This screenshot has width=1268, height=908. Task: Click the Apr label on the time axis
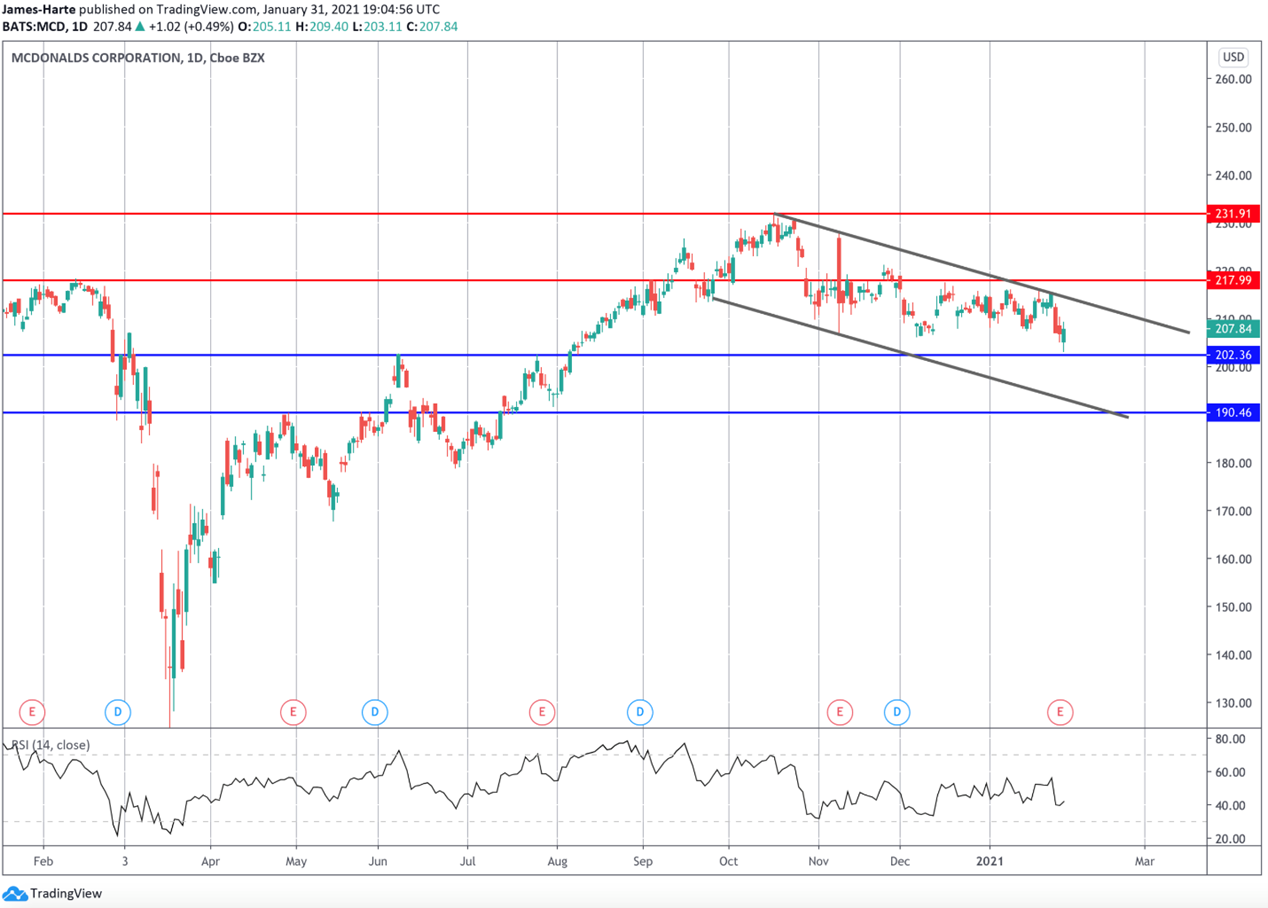click(x=210, y=860)
